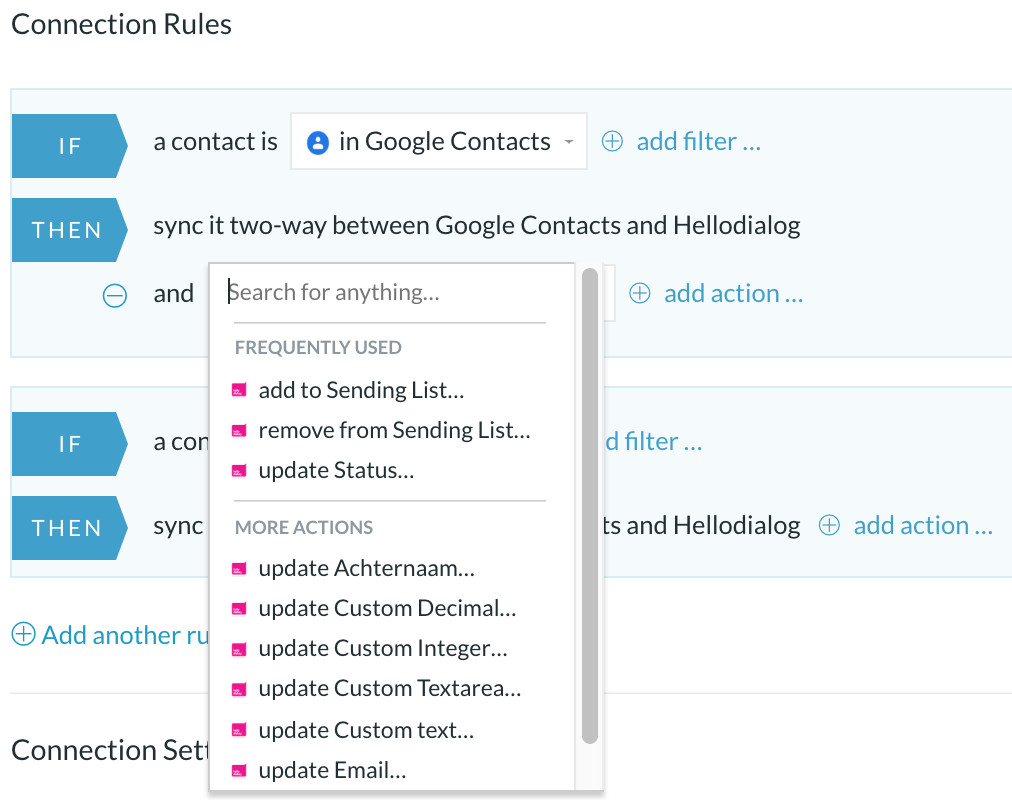Choose 'update Email…' action
This screenshot has height=800, width=1012.
[332, 770]
